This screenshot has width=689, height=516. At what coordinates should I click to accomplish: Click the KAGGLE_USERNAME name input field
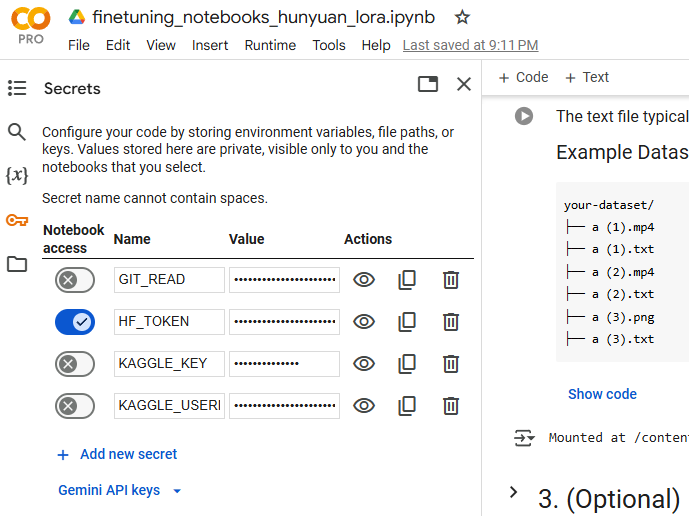point(169,406)
